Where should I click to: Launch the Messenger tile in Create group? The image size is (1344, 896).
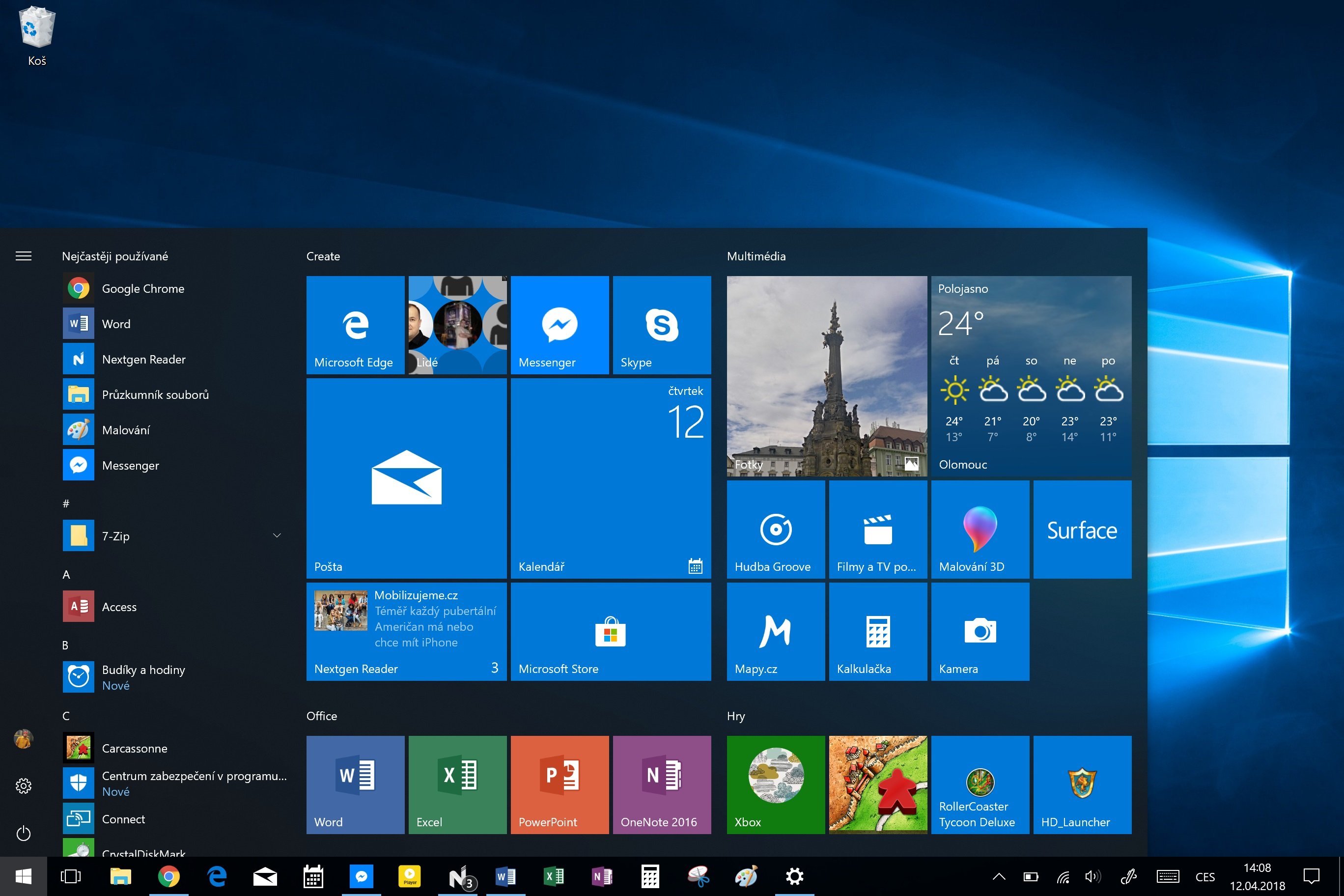coord(560,325)
